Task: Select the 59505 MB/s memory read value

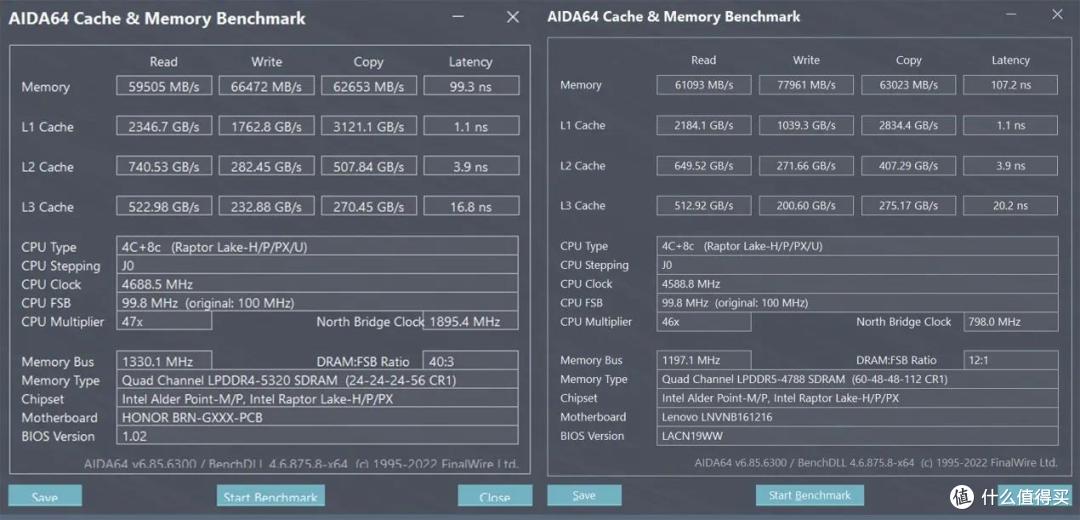Action: click(x=164, y=86)
